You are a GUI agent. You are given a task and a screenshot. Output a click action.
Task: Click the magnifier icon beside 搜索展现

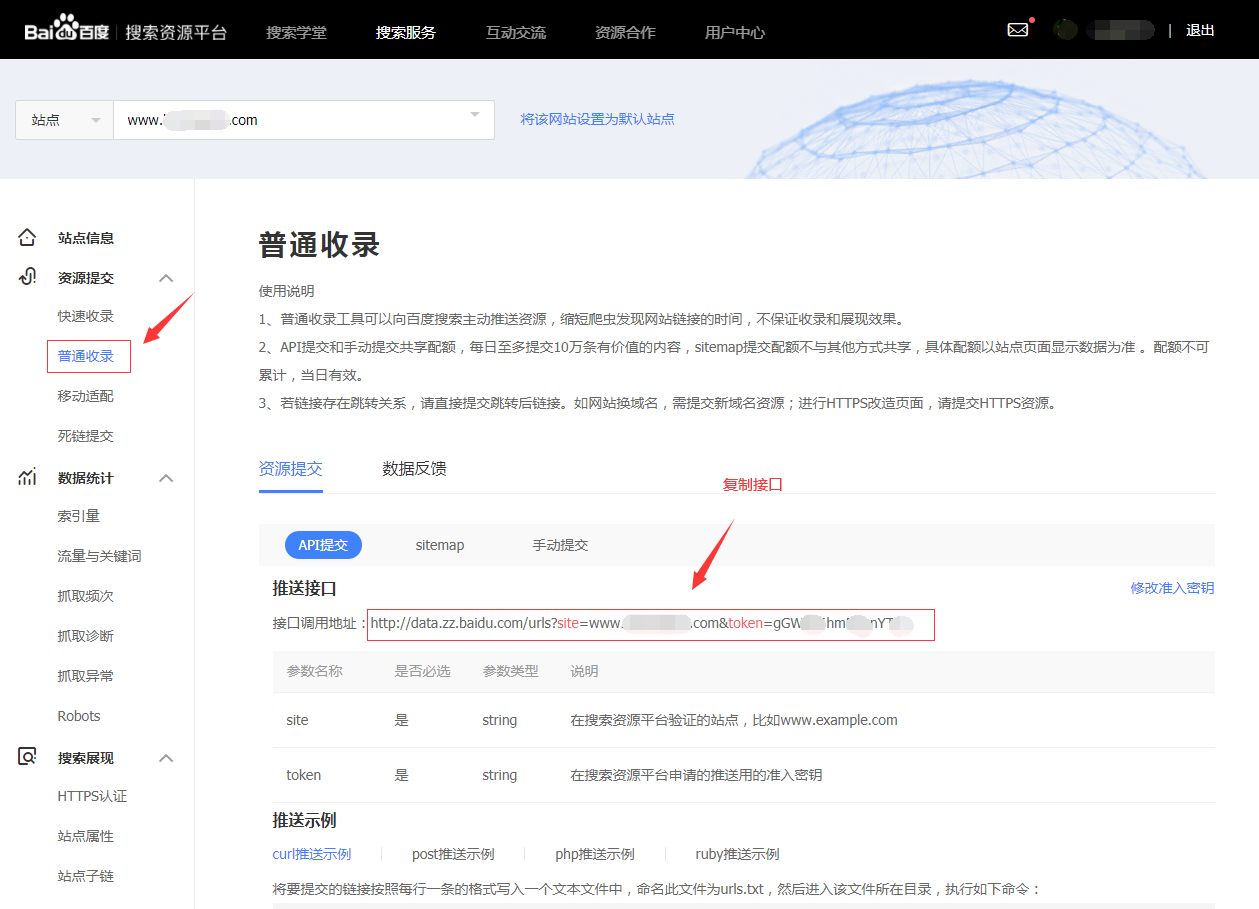click(x=28, y=757)
